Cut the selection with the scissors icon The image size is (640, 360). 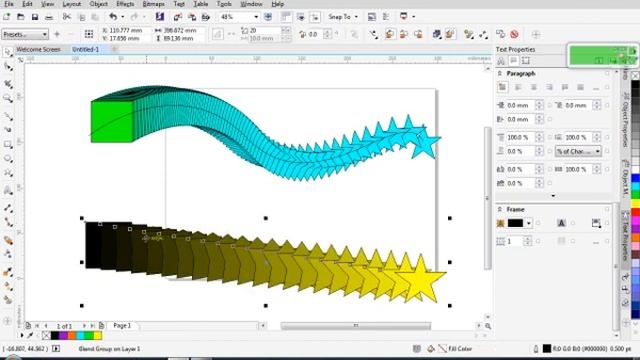[x=67, y=17]
